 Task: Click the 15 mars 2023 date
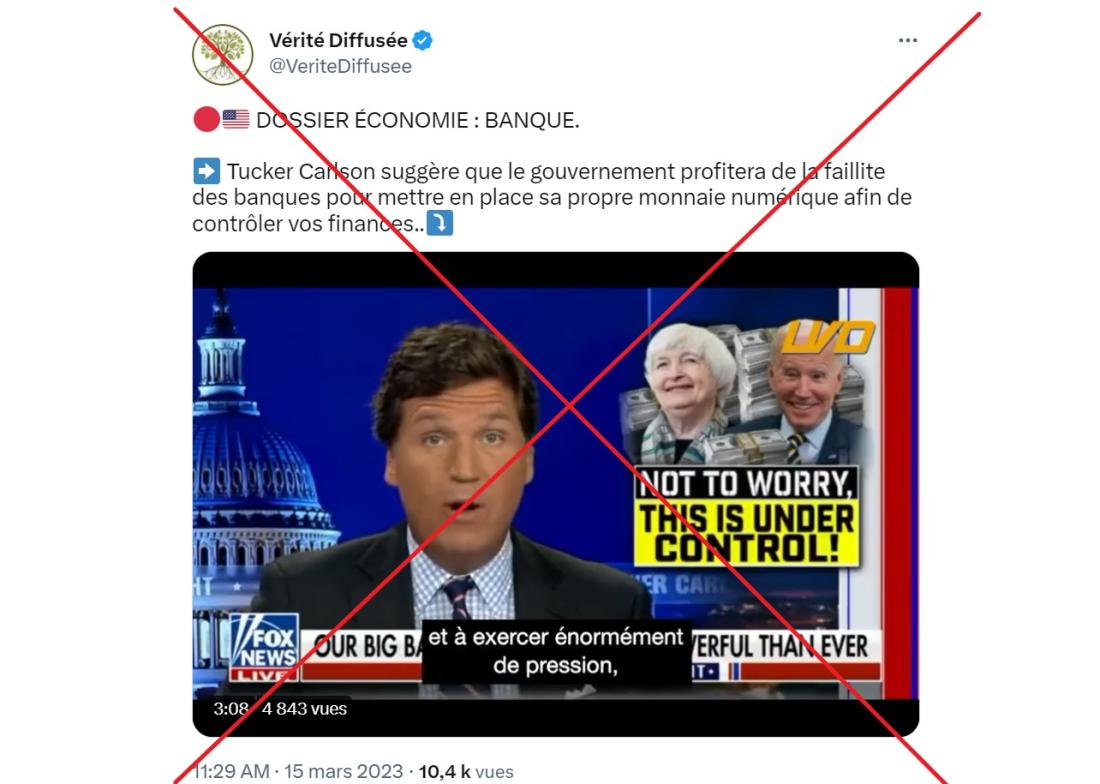click(x=343, y=771)
